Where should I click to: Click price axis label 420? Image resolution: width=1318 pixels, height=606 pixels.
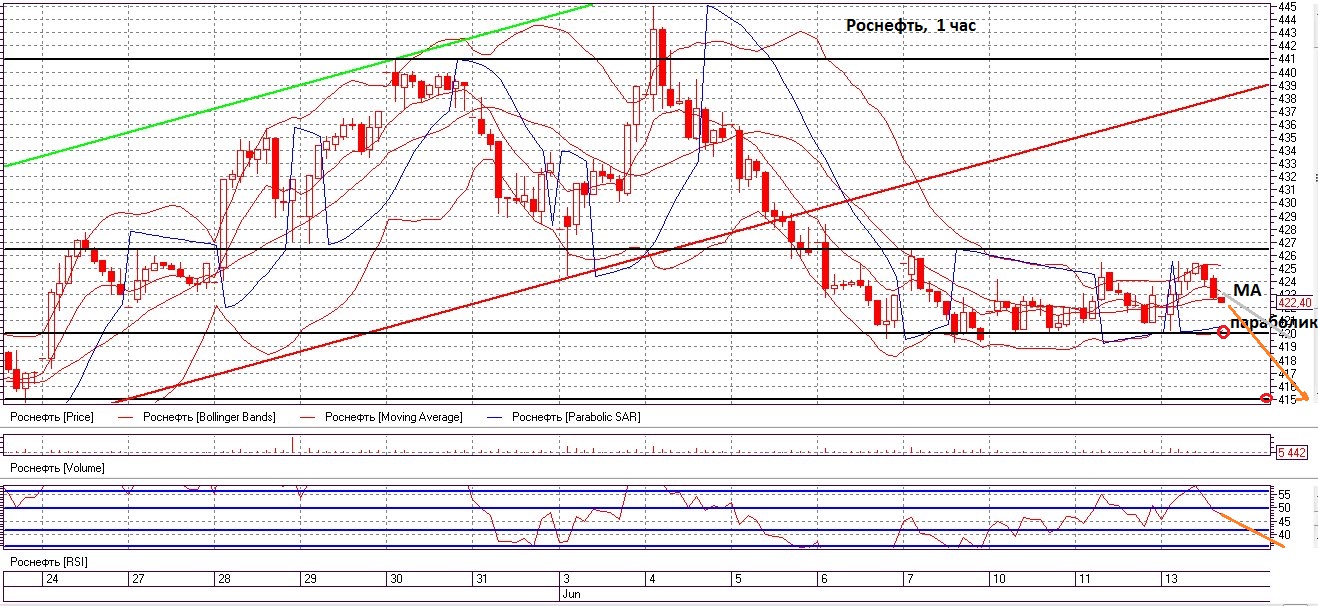pos(1287,334)
